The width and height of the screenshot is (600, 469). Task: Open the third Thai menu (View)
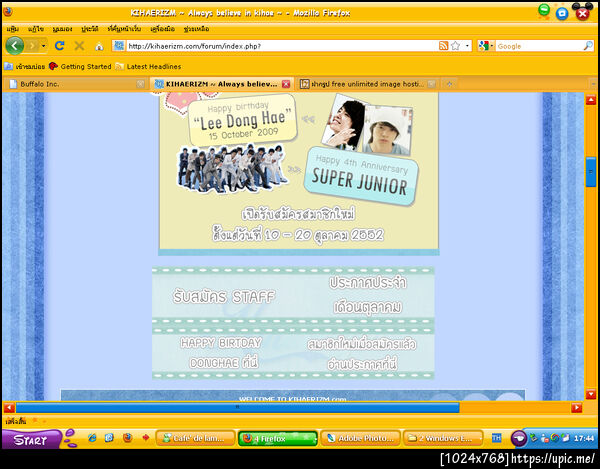(x=62, y=29)
